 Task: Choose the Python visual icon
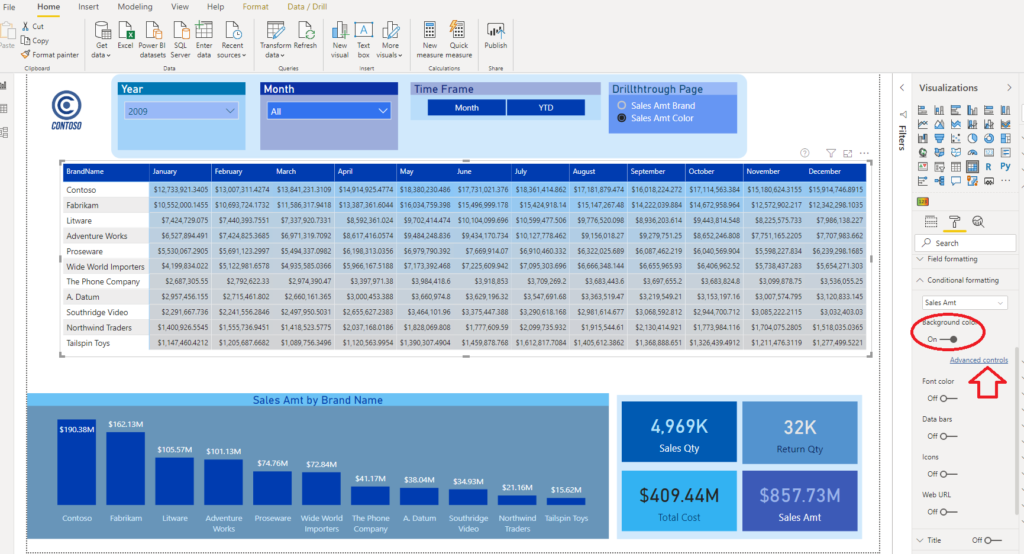[x=1006, y=166]
